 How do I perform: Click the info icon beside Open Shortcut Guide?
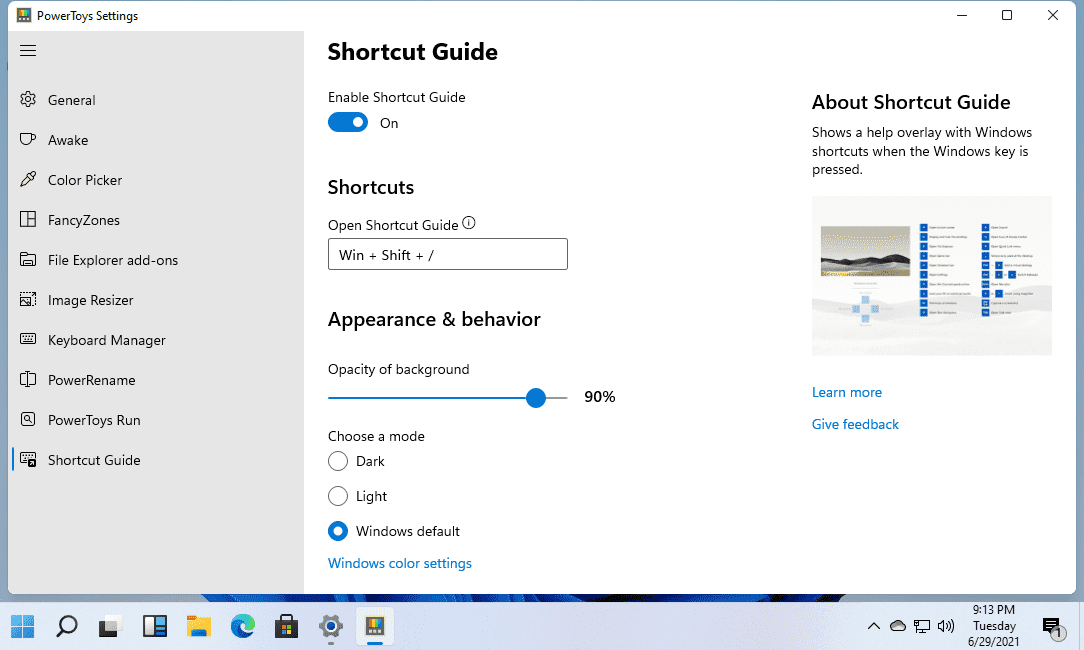[x=469, y=223]
